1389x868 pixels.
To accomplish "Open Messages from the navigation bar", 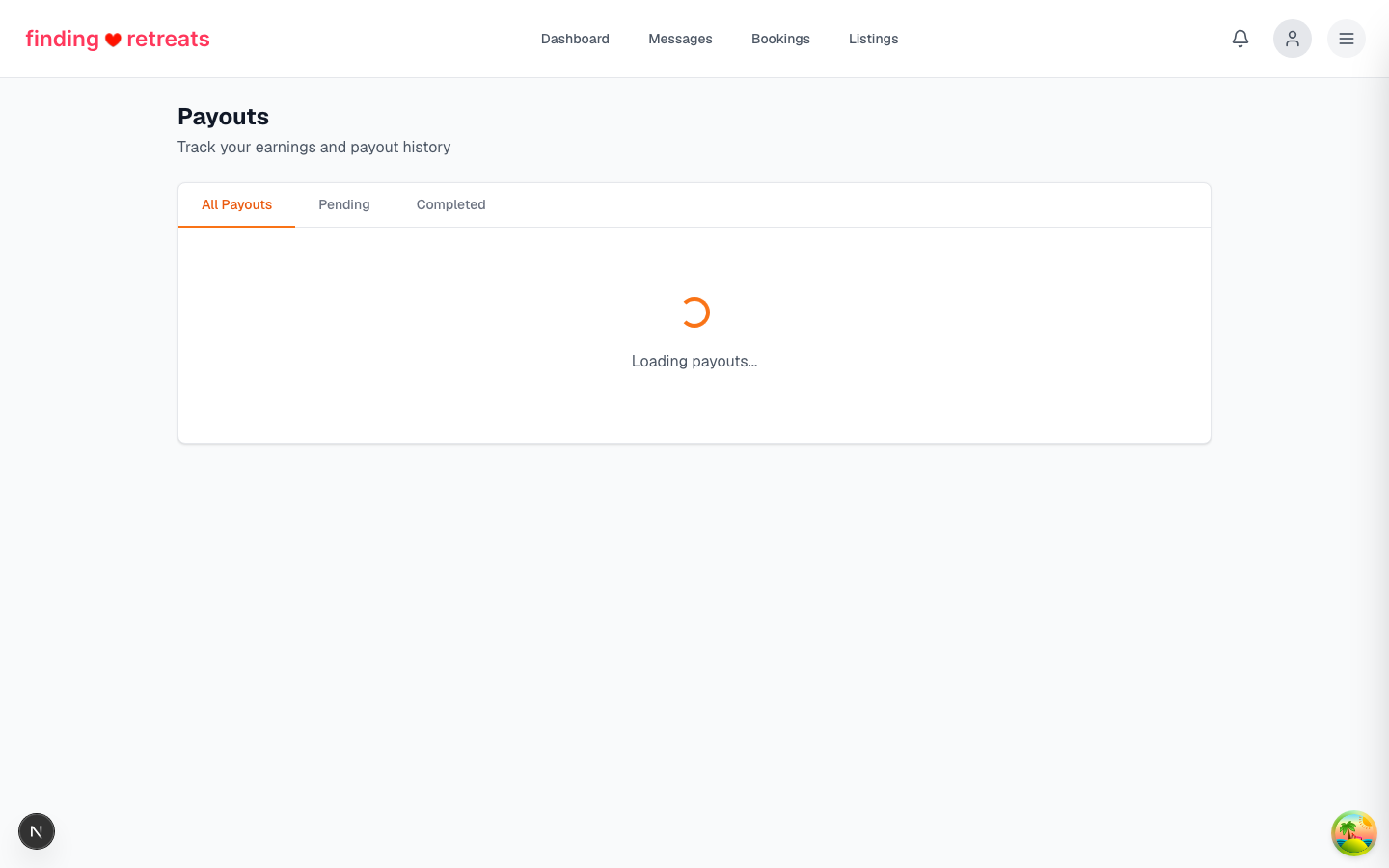I will pyautogui.click(x=680, y=39).
